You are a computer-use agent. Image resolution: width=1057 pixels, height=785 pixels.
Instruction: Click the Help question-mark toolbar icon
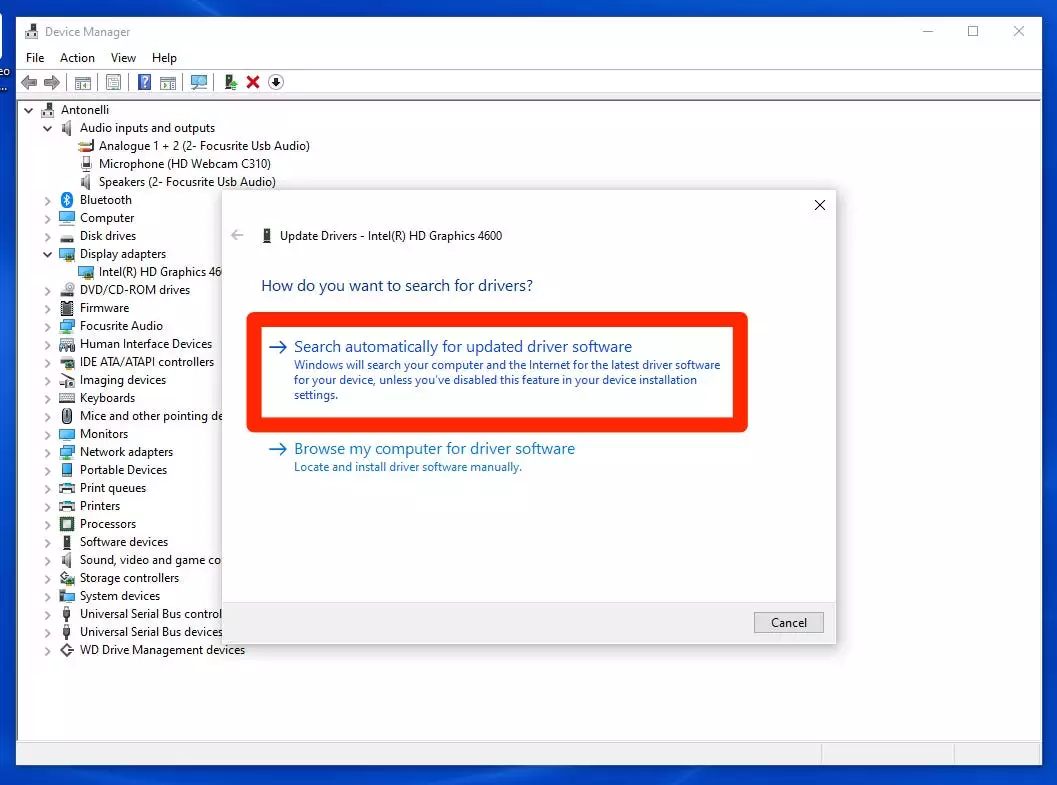click(x=144, y=82)
